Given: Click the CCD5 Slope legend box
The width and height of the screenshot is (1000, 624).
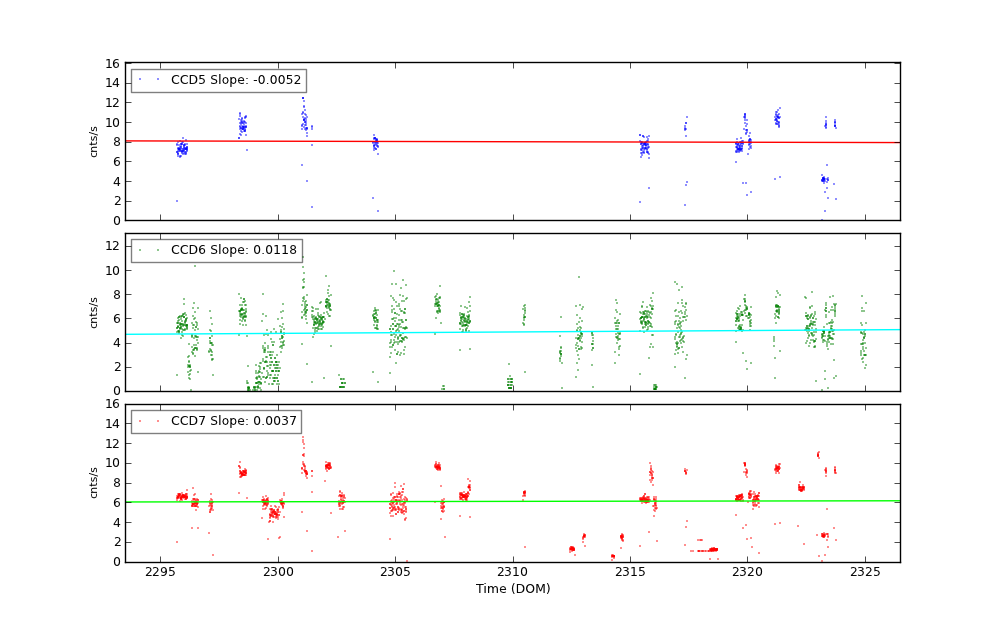Looking at the screenshot, I should tap(218, 80).
